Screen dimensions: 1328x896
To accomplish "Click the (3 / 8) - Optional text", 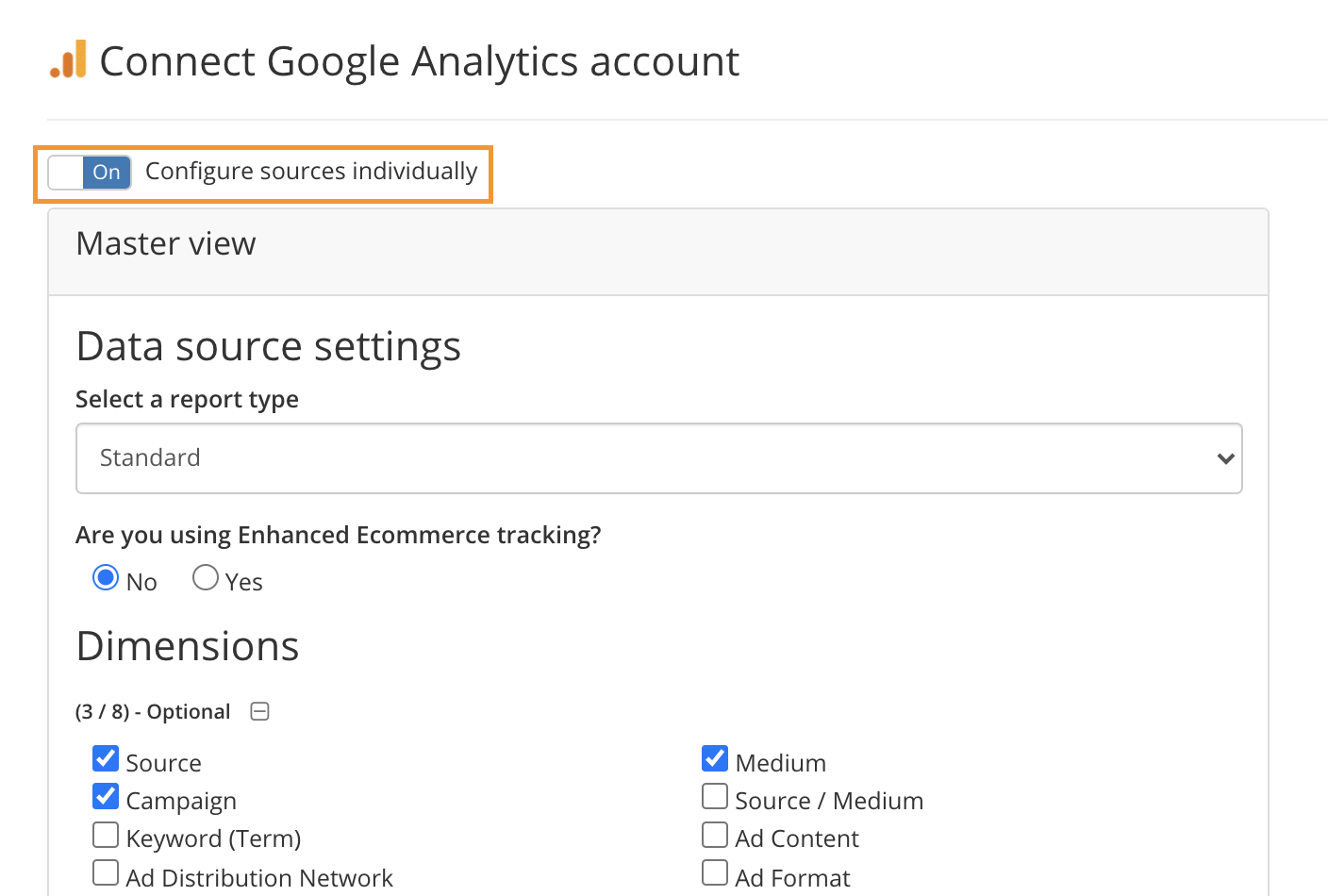I will coord(153,712).
